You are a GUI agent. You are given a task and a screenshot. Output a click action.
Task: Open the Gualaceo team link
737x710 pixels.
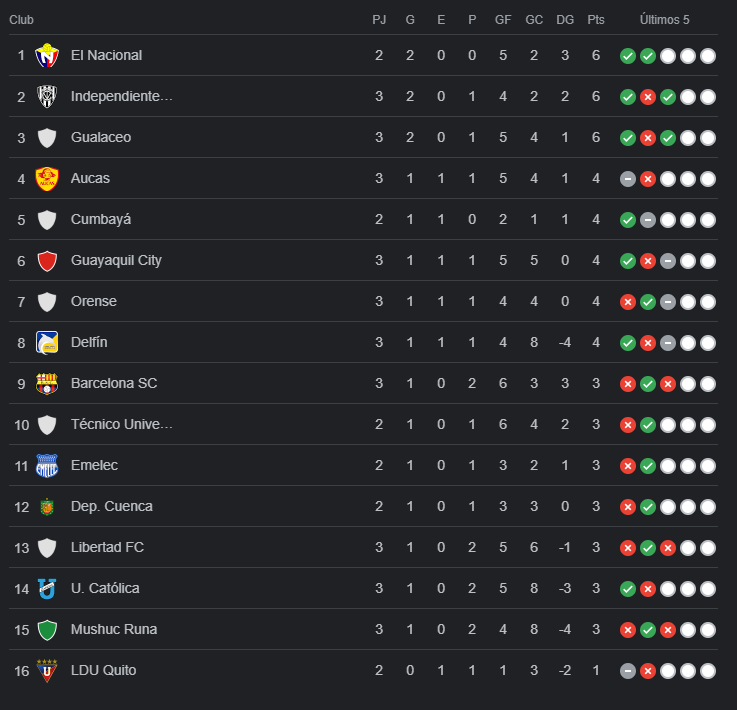(x=101, y=138)
